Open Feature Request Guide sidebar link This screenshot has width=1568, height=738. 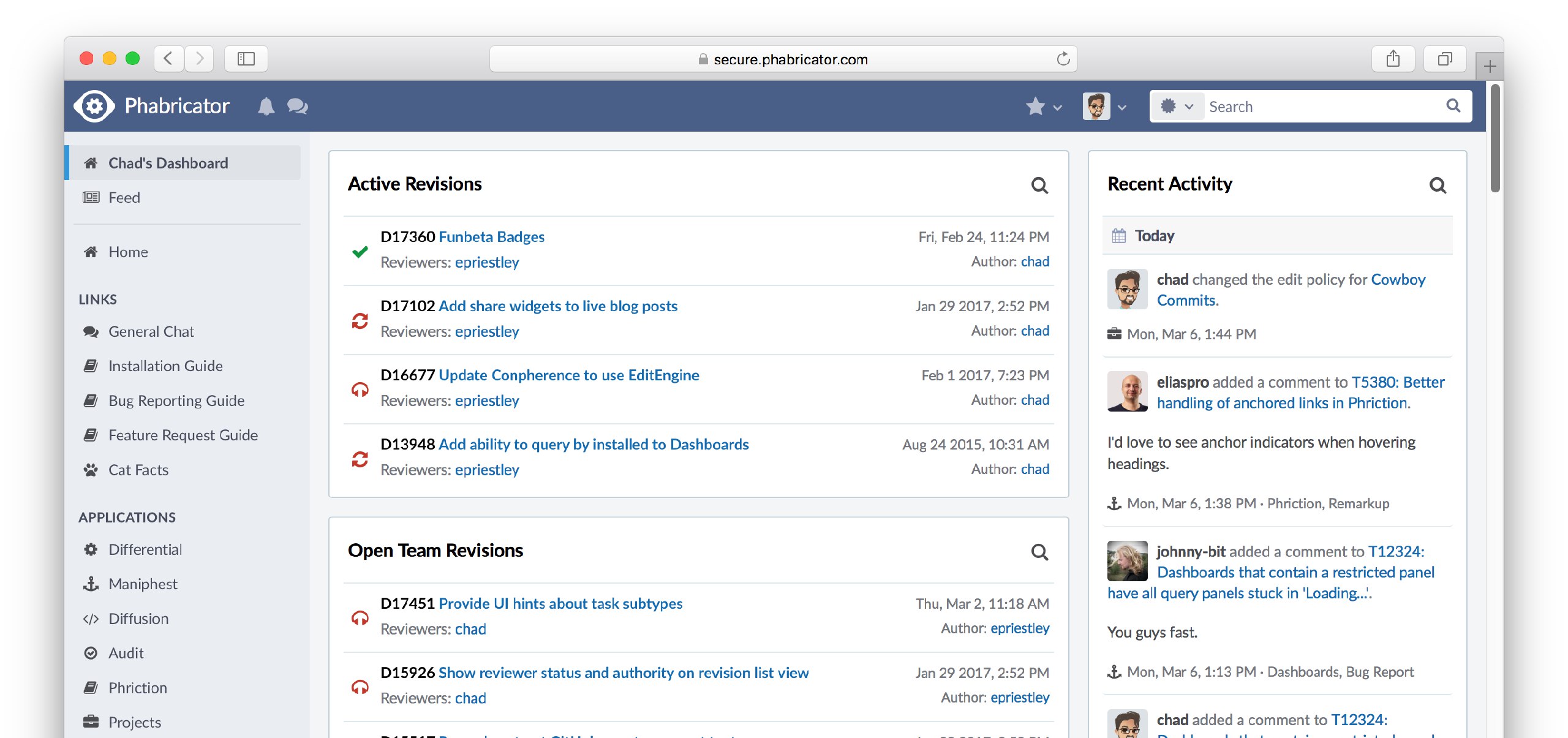coord(184,435)
